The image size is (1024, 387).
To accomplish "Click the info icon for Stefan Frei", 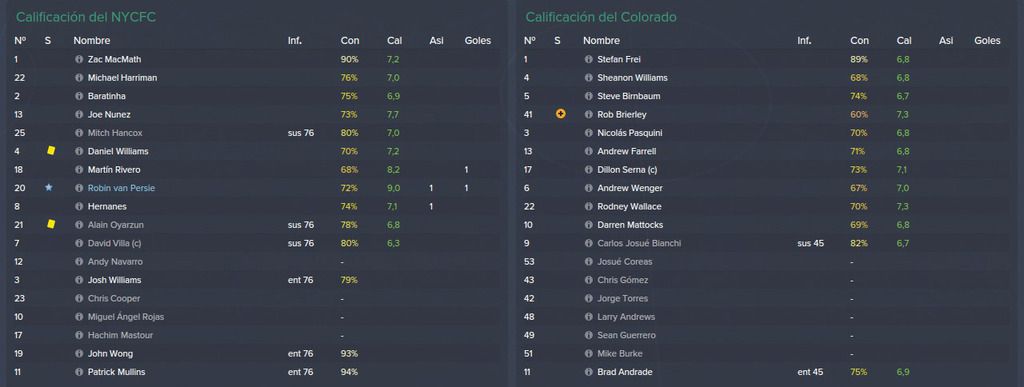I will pyautogui.click(x=588, y=59).
